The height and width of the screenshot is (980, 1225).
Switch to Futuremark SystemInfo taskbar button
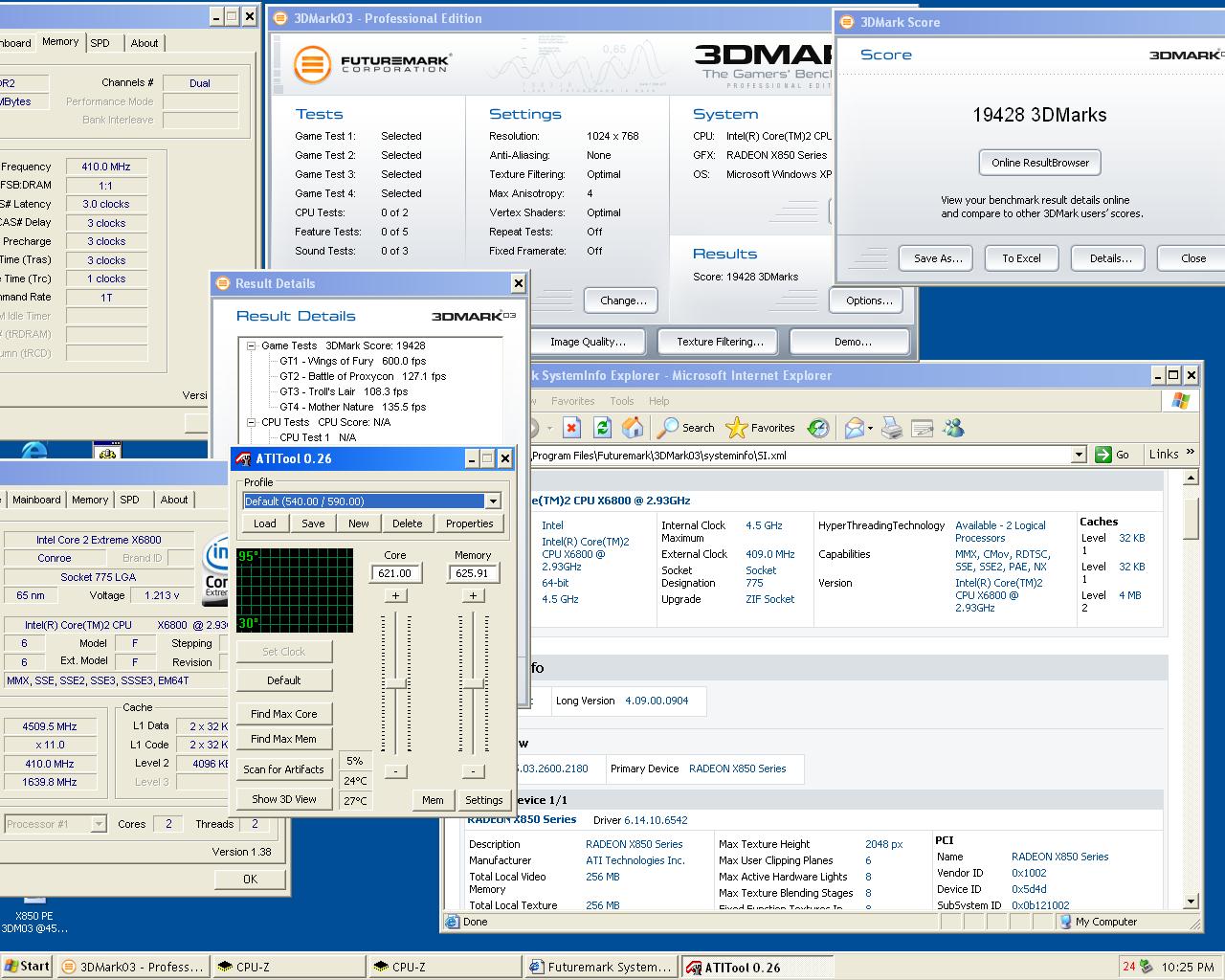(x=600, y=967)
